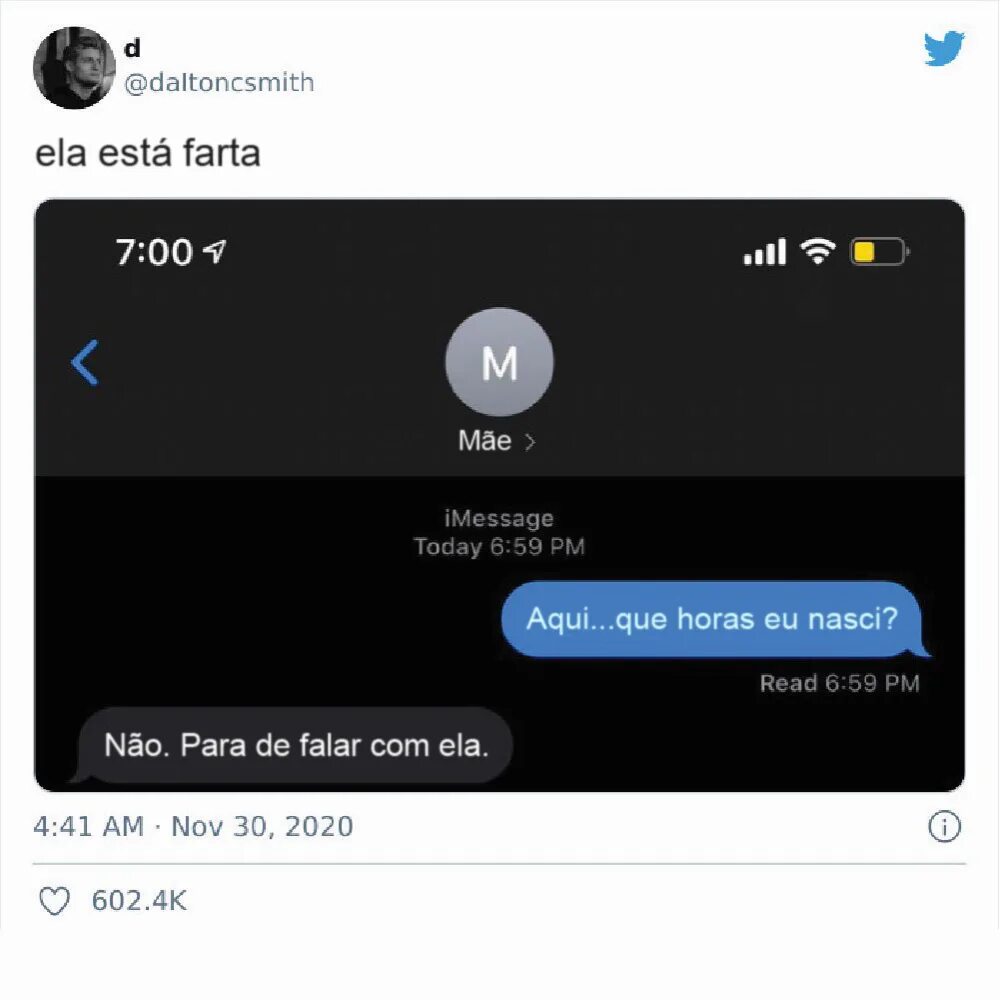Tap the Wi-Fi status icon
The height and width of the screenshot is (1000, 1000).
click(x=818, y=251)
